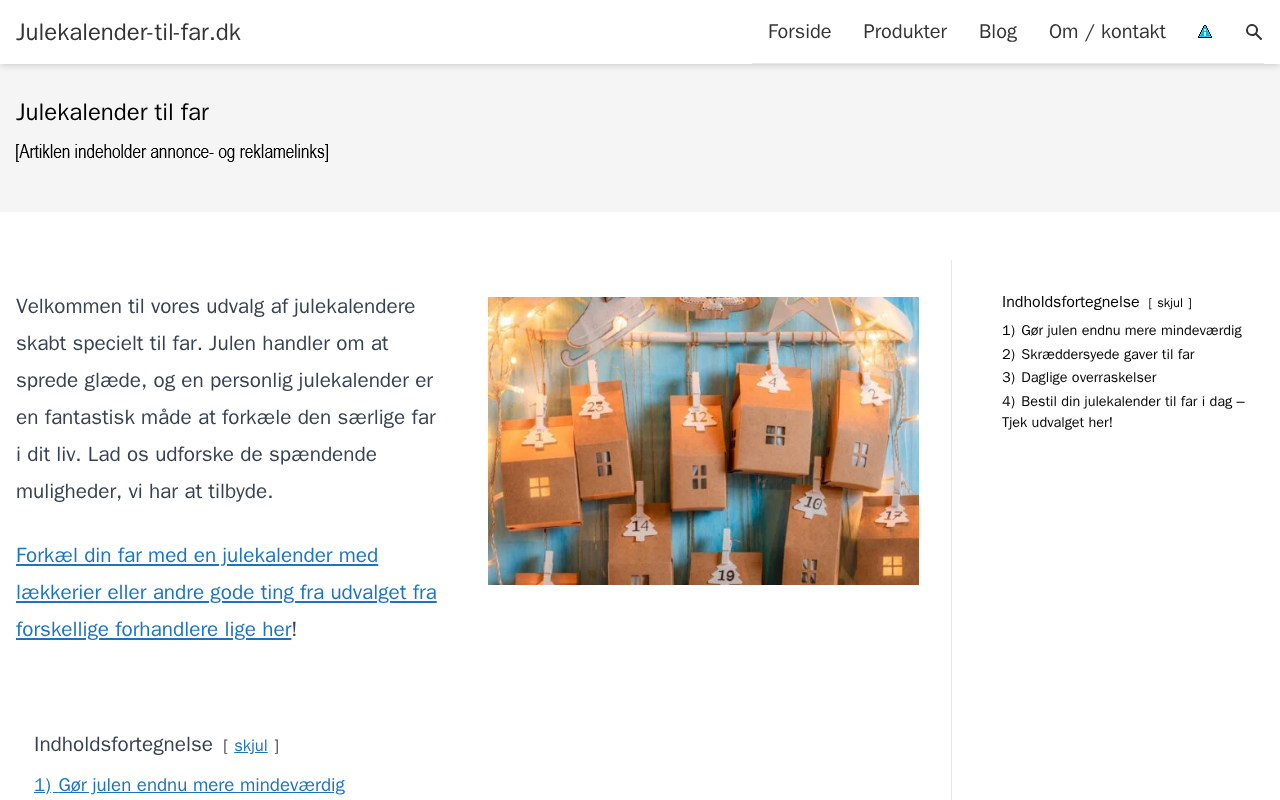Open the main list item 1) Gør julen endnu mere mindeværdig
Viewport: 1280px width, 800px height.
(x=189, y=785)
